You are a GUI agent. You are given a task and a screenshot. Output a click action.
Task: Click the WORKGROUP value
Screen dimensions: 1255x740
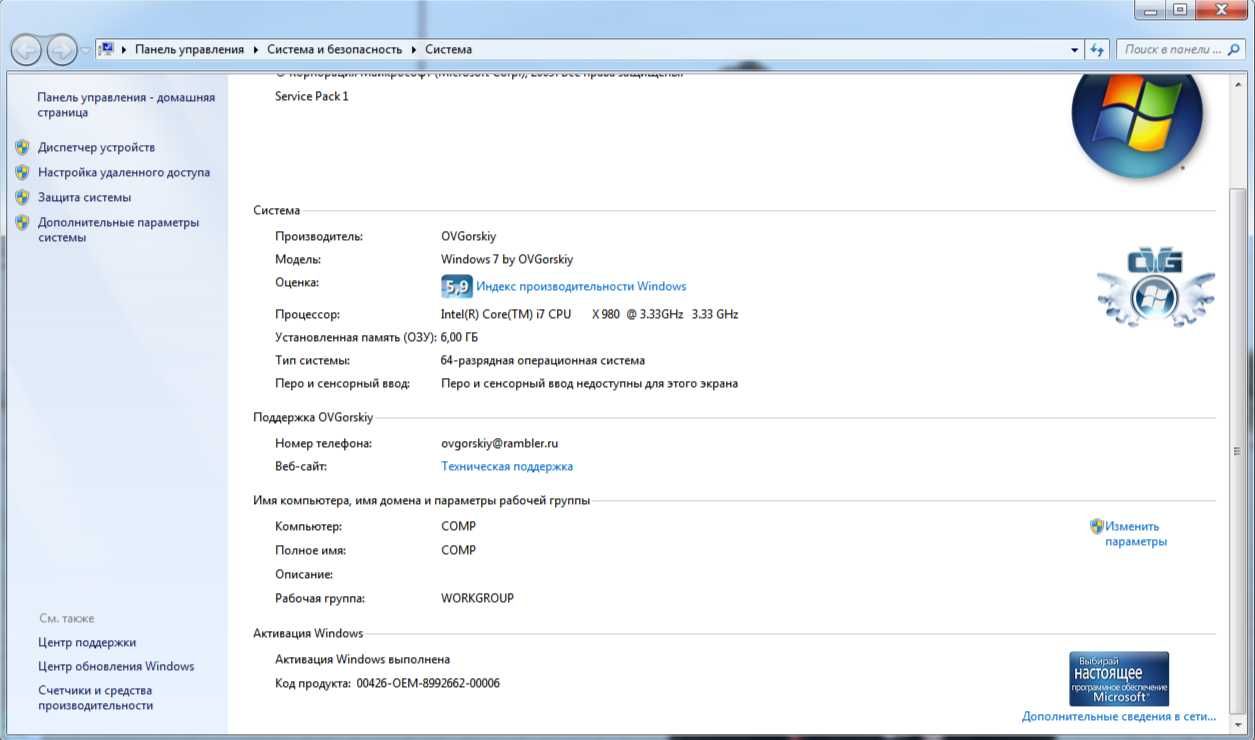477,598
